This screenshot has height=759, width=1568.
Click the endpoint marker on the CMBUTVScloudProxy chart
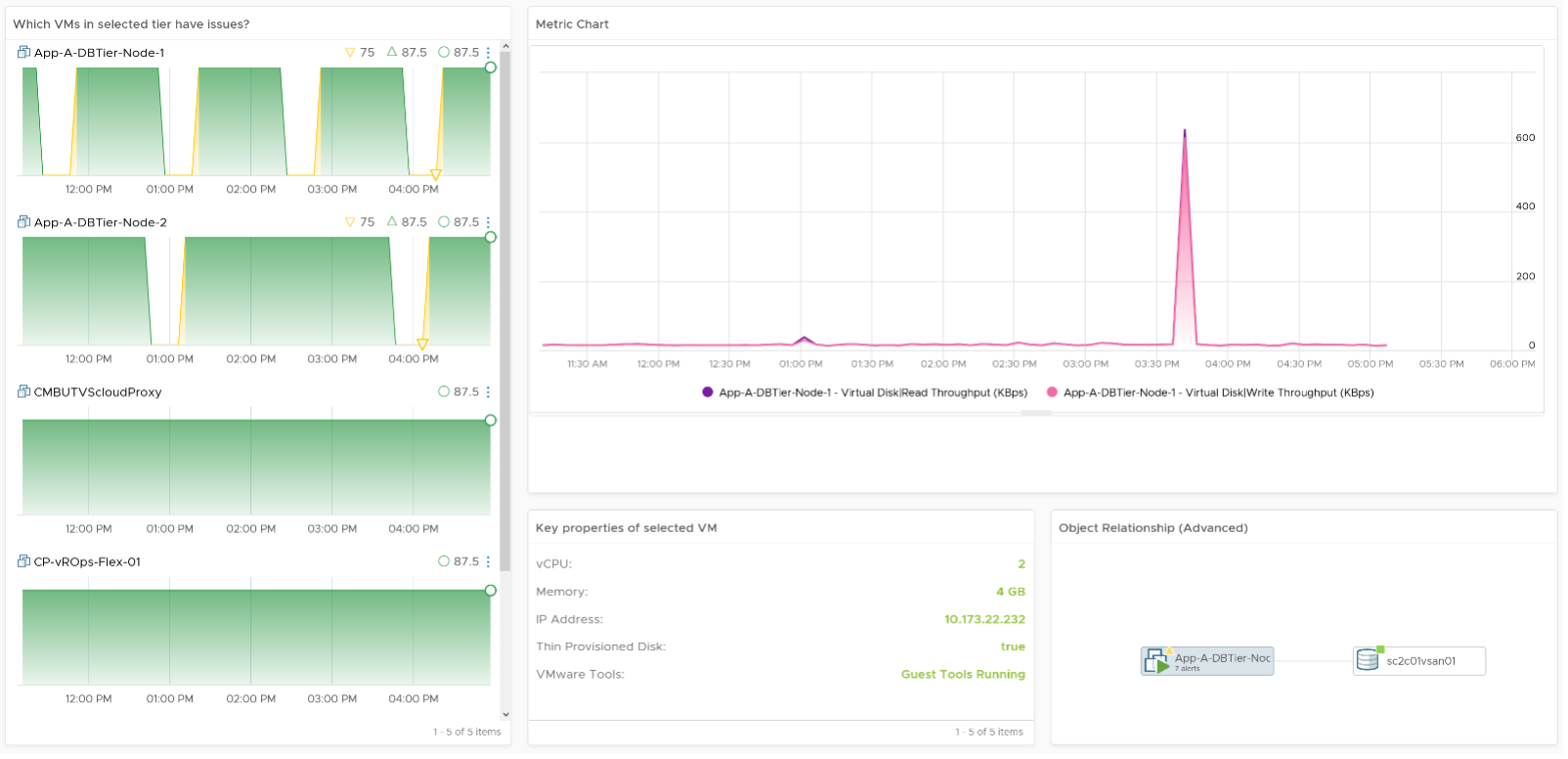point(491,421)
